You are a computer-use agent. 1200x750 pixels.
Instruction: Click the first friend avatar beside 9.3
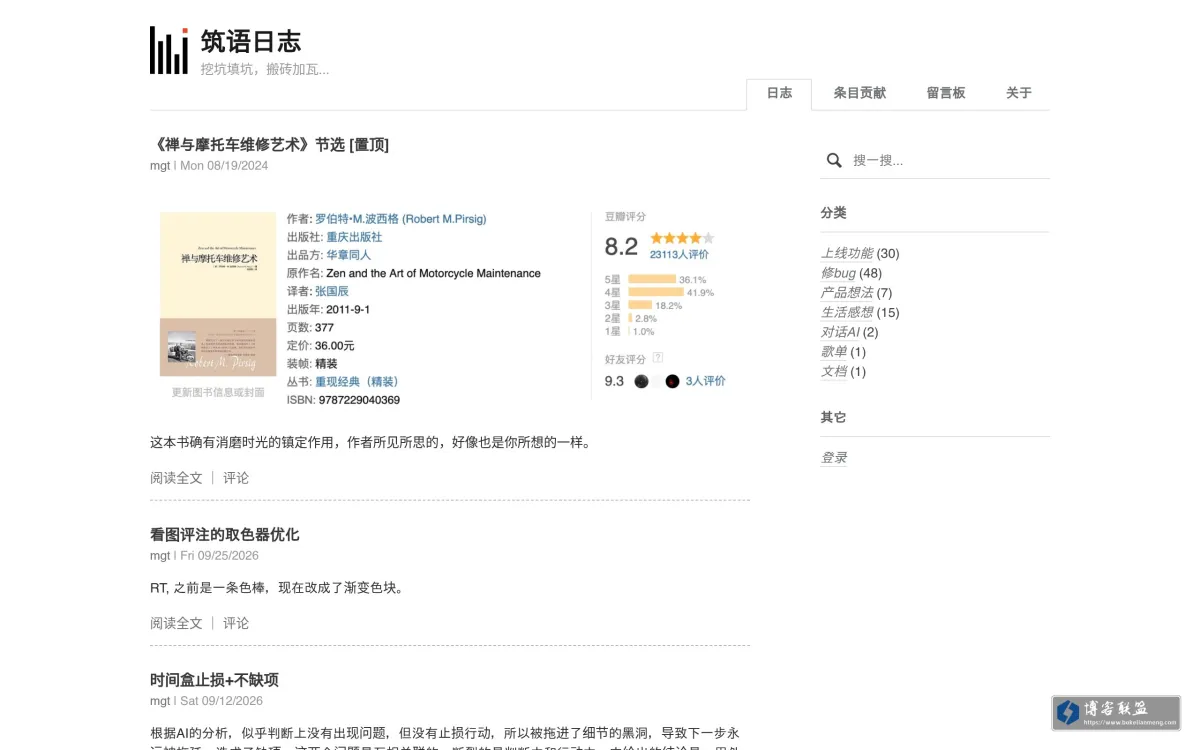click(641, 381)
